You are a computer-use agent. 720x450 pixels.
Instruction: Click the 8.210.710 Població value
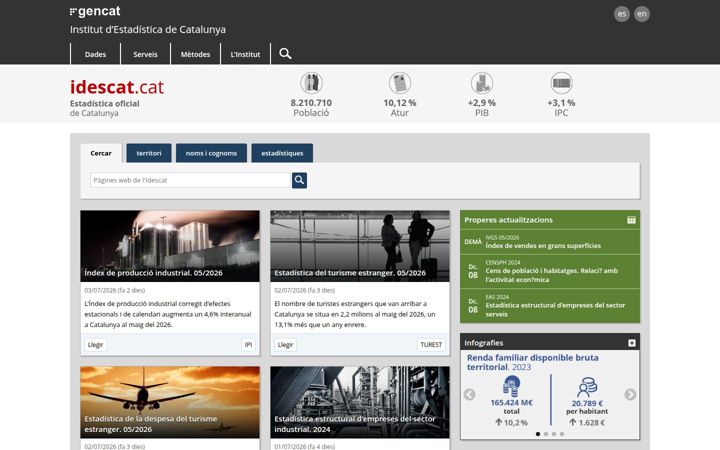[x=311, y=103]
